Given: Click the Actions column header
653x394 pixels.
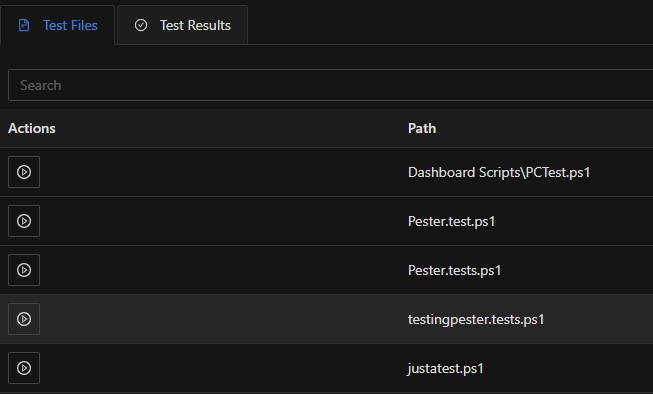Looking at the screenshot, I should click(x=32, y=128).
